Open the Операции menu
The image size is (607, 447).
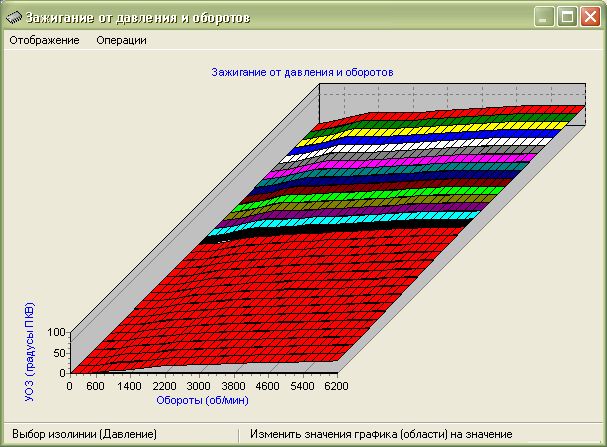121,41
